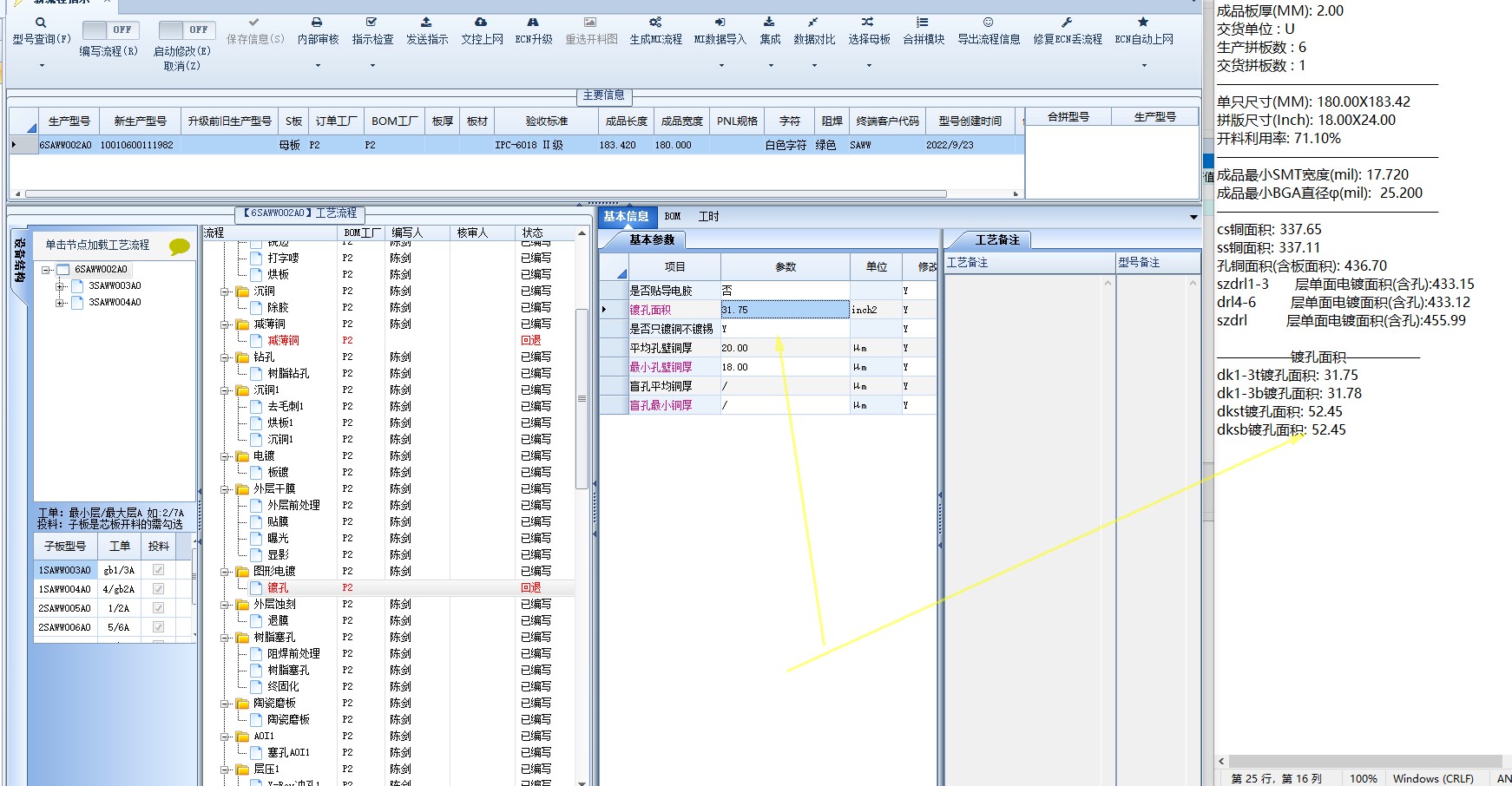Click 选择母板 shuffle icon
The height and width of the screenshot is (786, 1512).
point(868,22)
